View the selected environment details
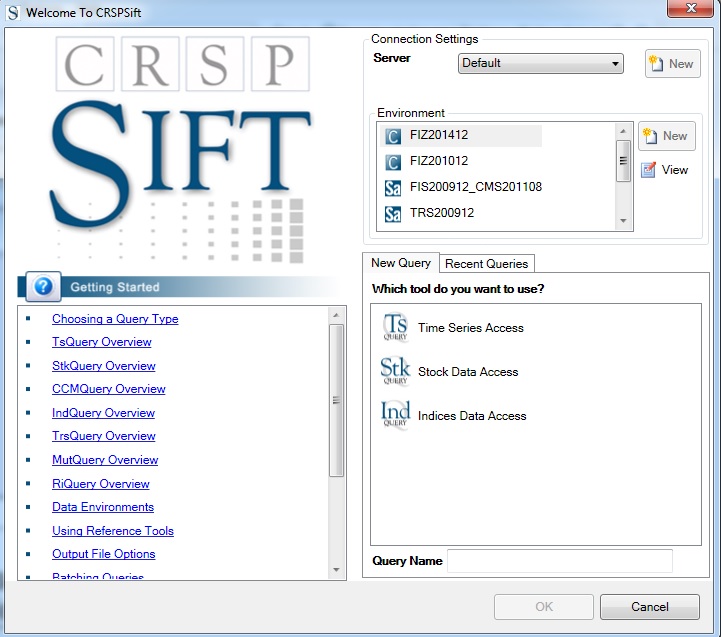This screenshot has height=637, width=721. point(665,170)
